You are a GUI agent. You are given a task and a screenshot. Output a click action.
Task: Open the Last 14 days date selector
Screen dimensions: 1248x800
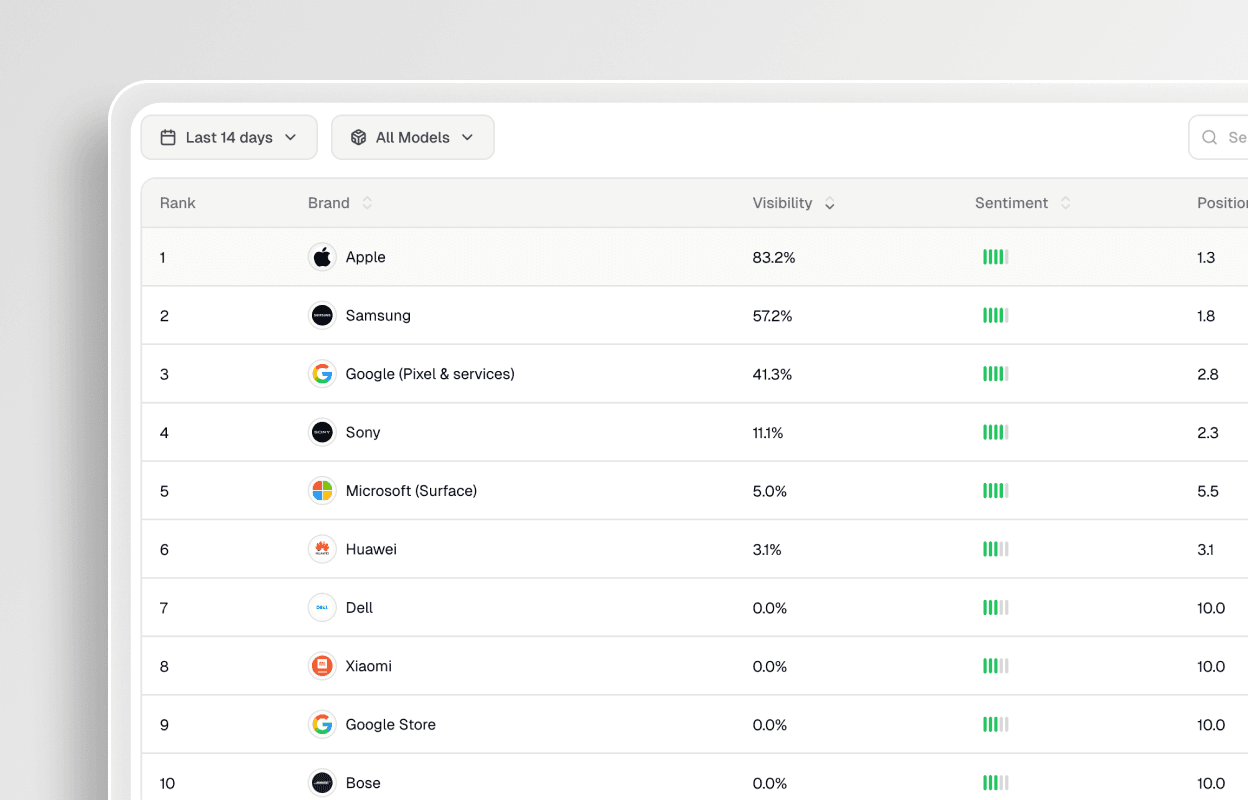[x=228, y=137]
